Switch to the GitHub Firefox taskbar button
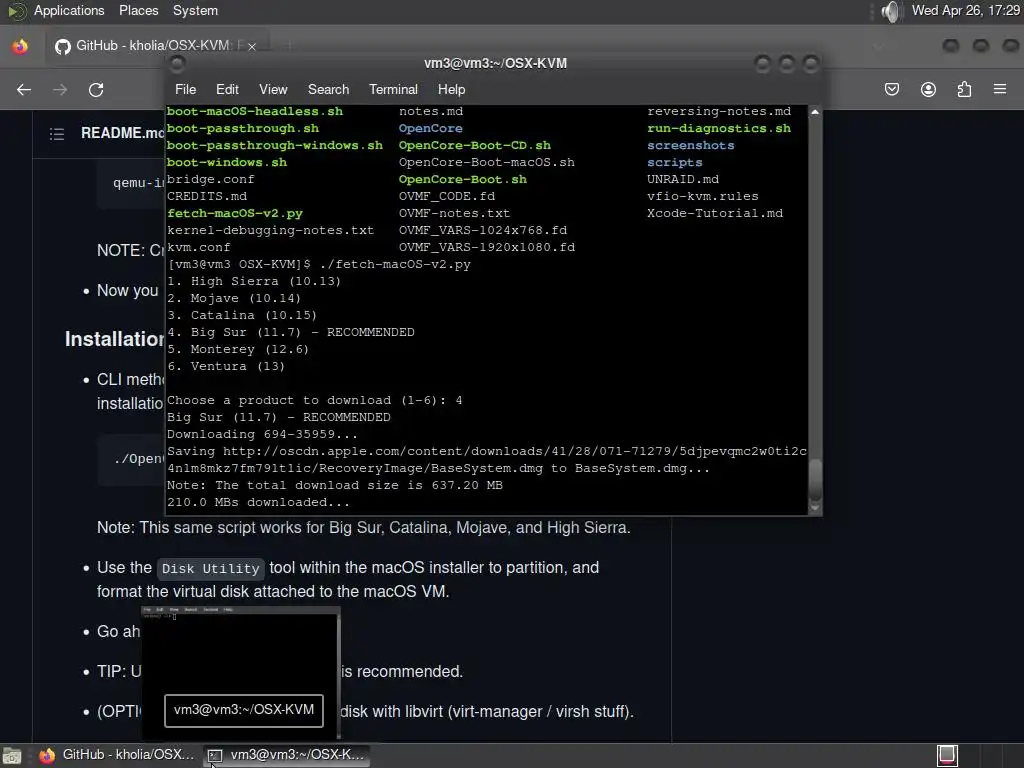This screenshot has width=1024, height=768. [x=117, y=755]
